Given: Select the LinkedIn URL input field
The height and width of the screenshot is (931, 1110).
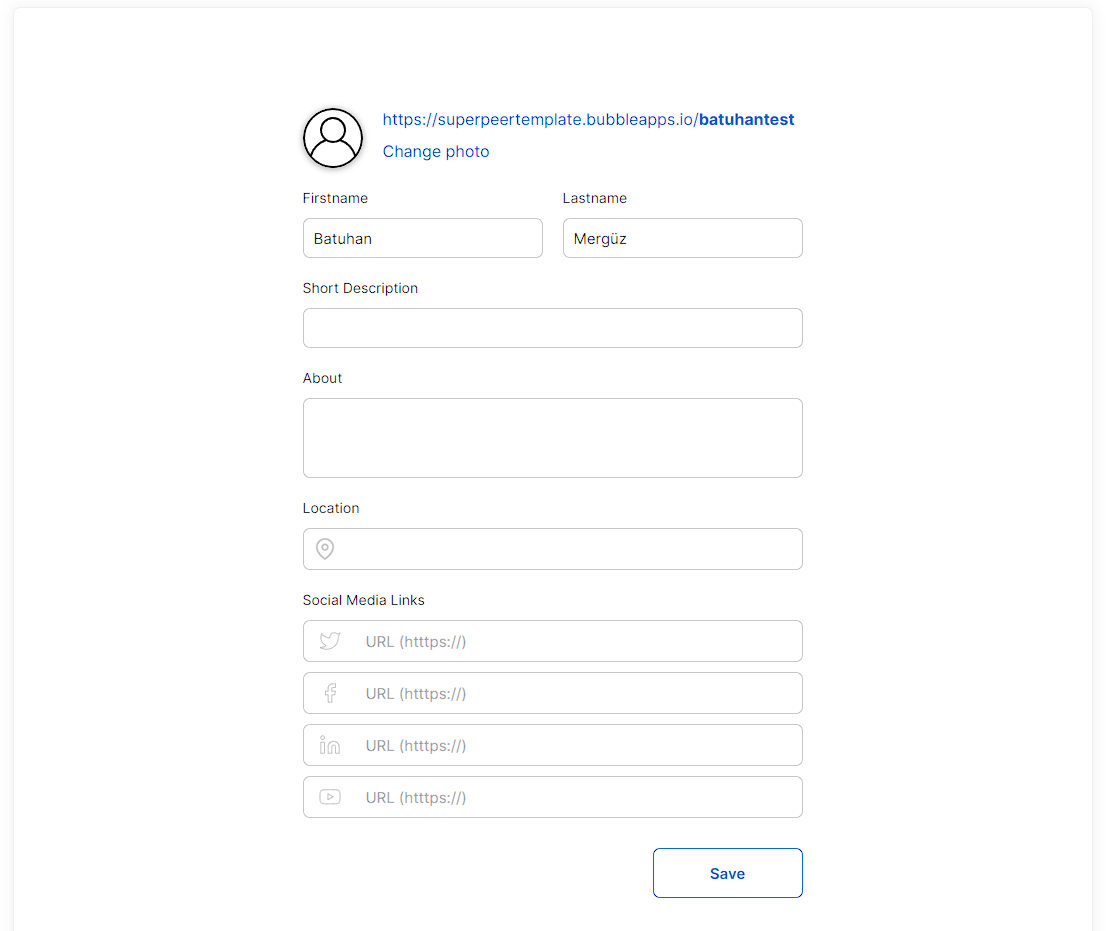Looking at the screenshot, I should pos(553,745).
